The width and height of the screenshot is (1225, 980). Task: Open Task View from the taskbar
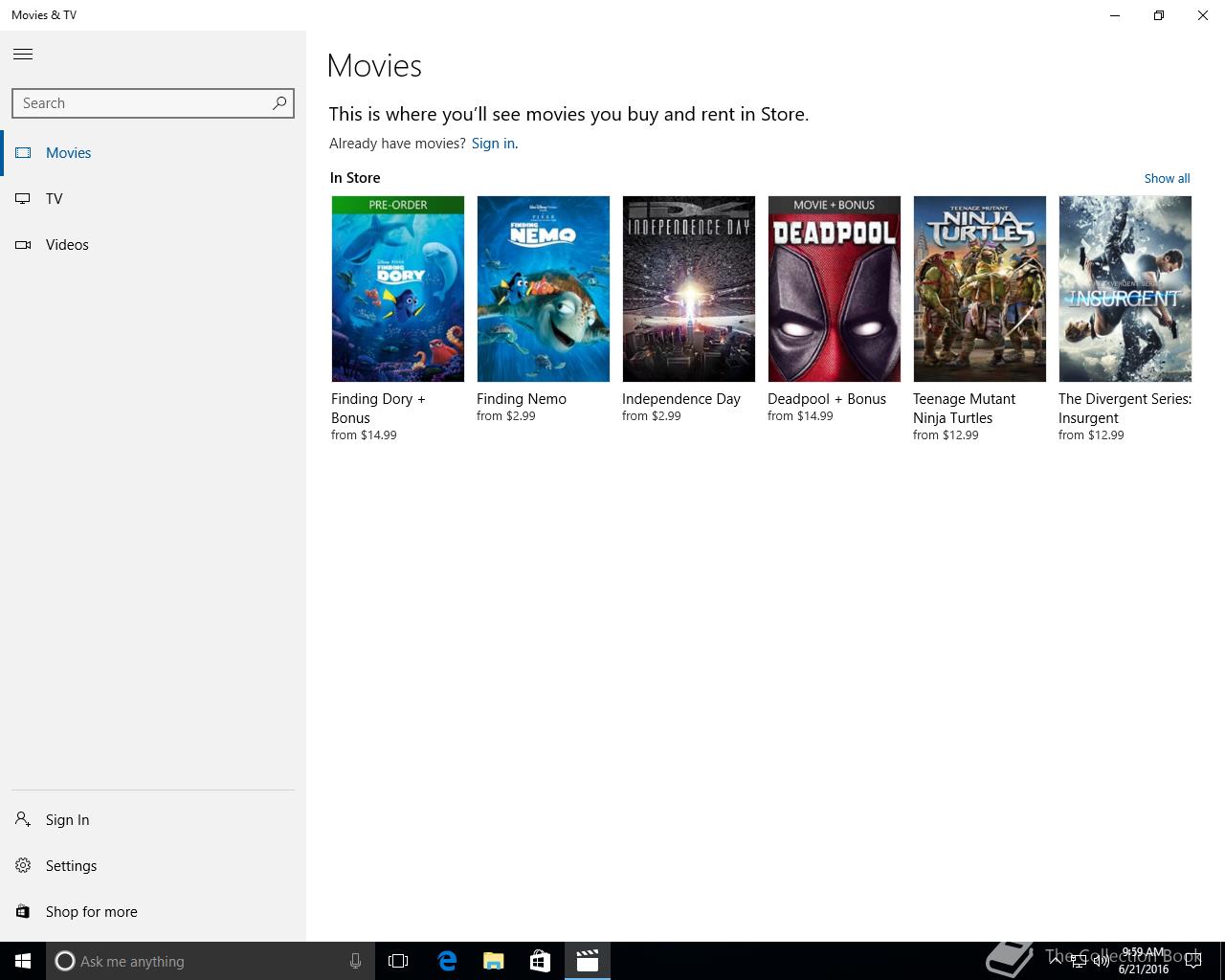398,961
